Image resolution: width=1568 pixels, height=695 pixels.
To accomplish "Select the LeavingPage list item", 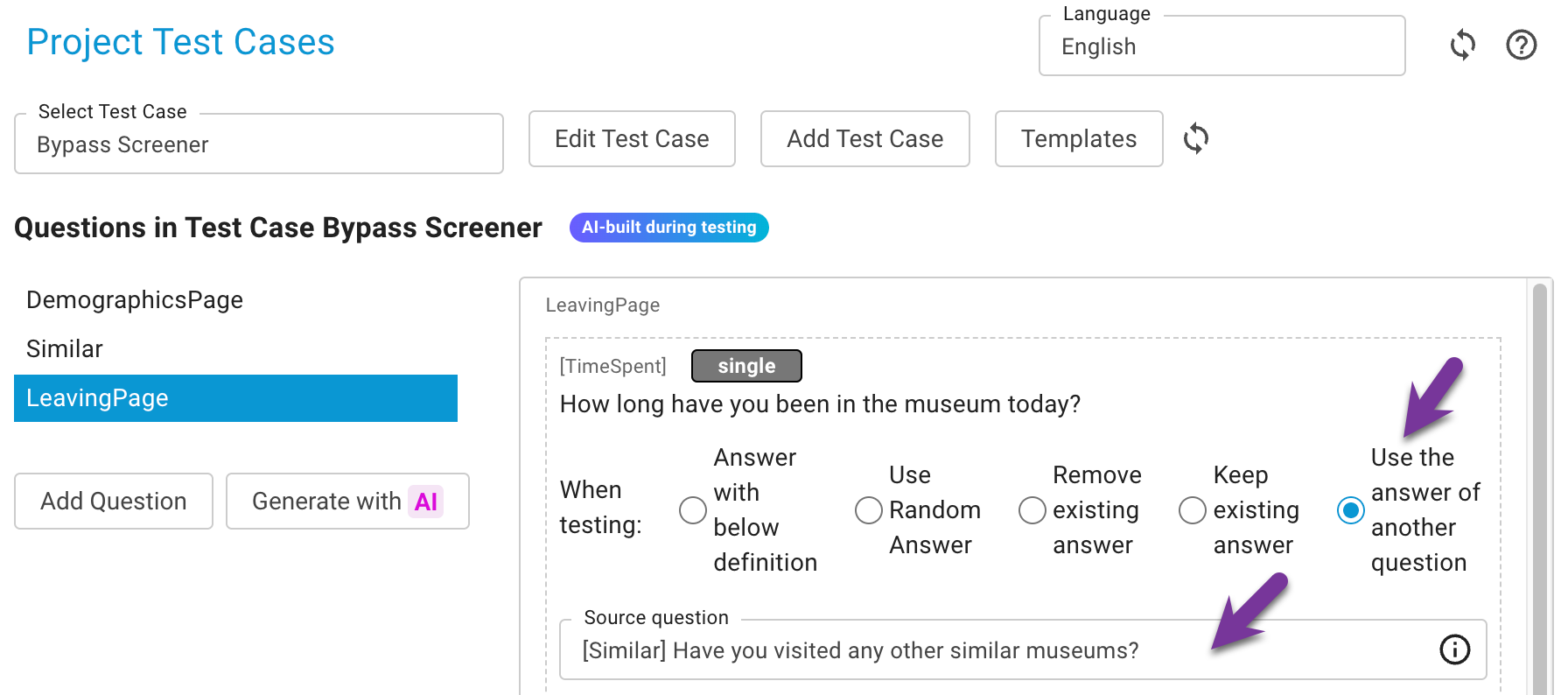I will click(235, 398).
